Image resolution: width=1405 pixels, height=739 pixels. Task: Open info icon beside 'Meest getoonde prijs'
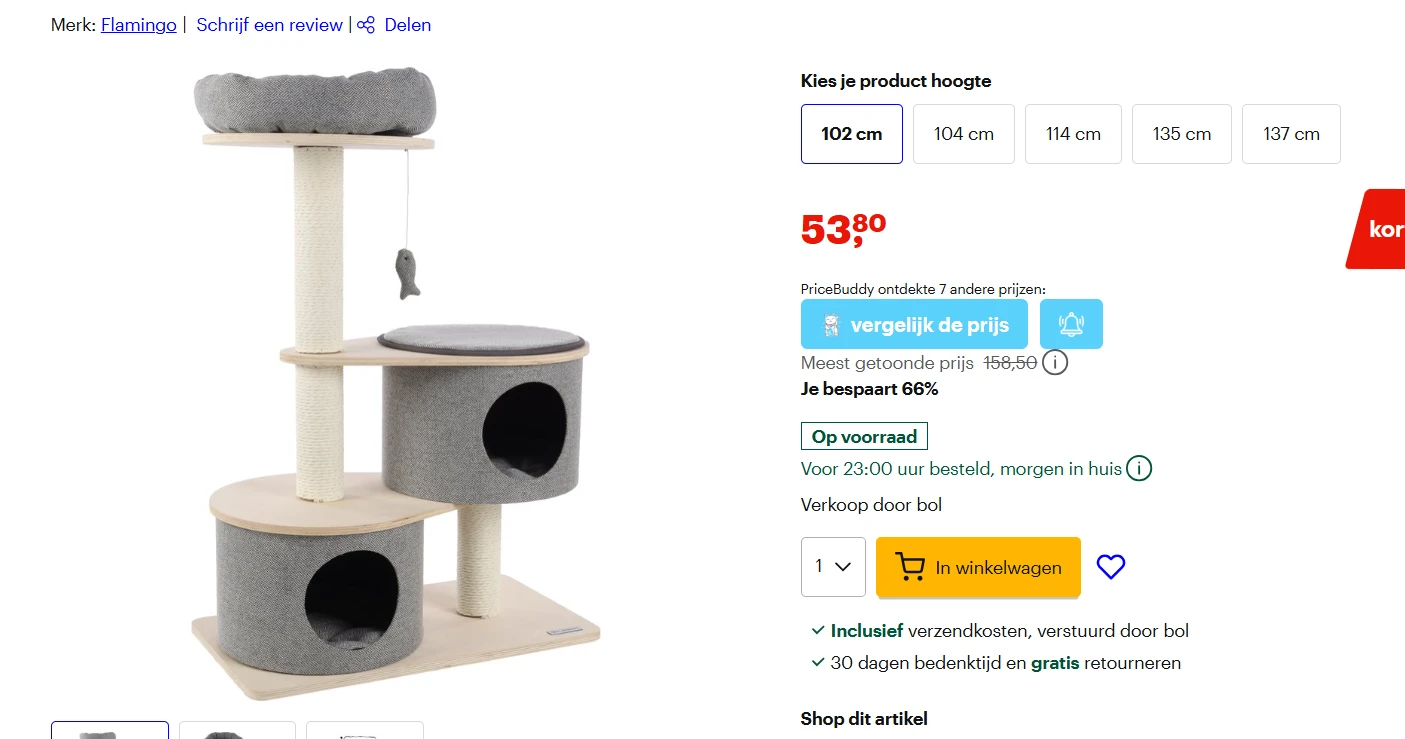(x=1055, y=362)
